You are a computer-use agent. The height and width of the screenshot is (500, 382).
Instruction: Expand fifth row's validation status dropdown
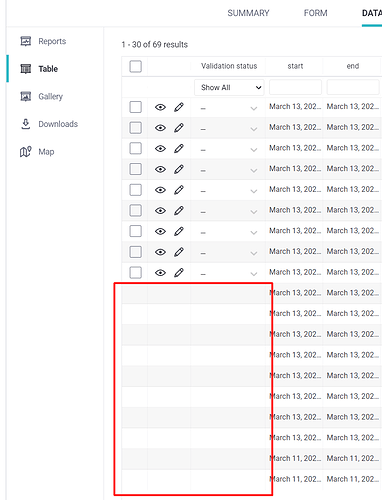(x=254, y=191)
